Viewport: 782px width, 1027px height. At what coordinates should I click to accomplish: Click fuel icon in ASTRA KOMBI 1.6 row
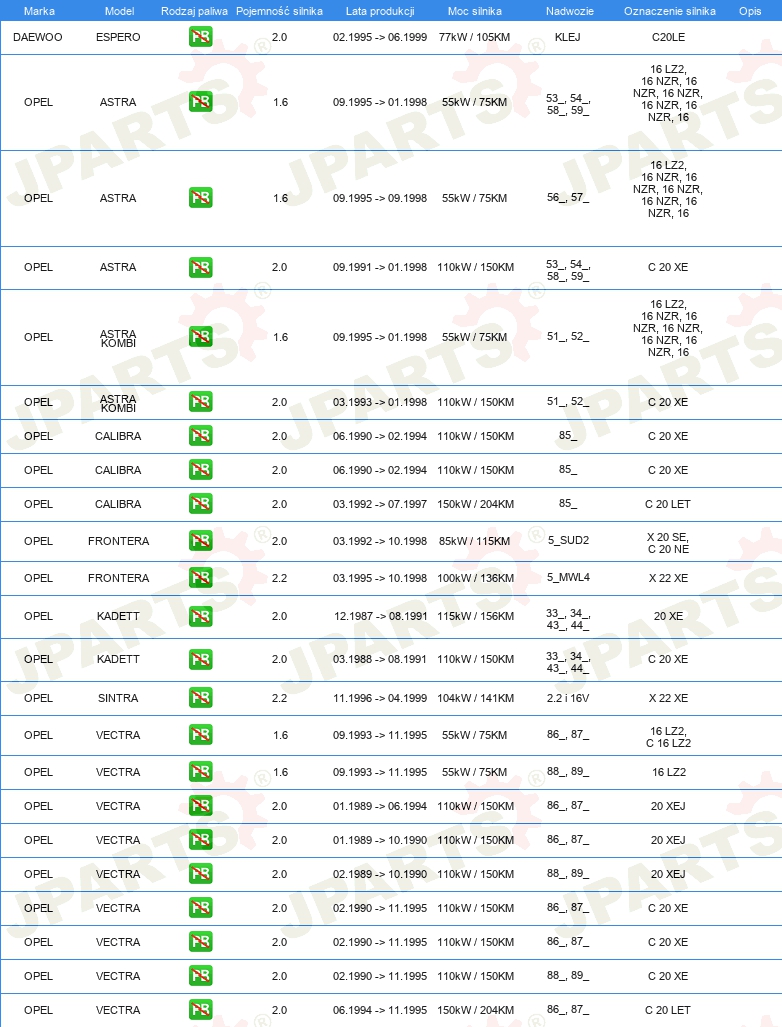point(200,337)
